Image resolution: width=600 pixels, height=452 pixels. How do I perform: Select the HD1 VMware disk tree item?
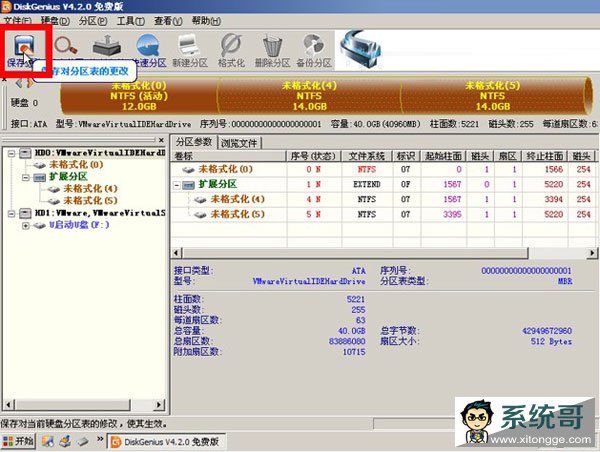(99, 213)
